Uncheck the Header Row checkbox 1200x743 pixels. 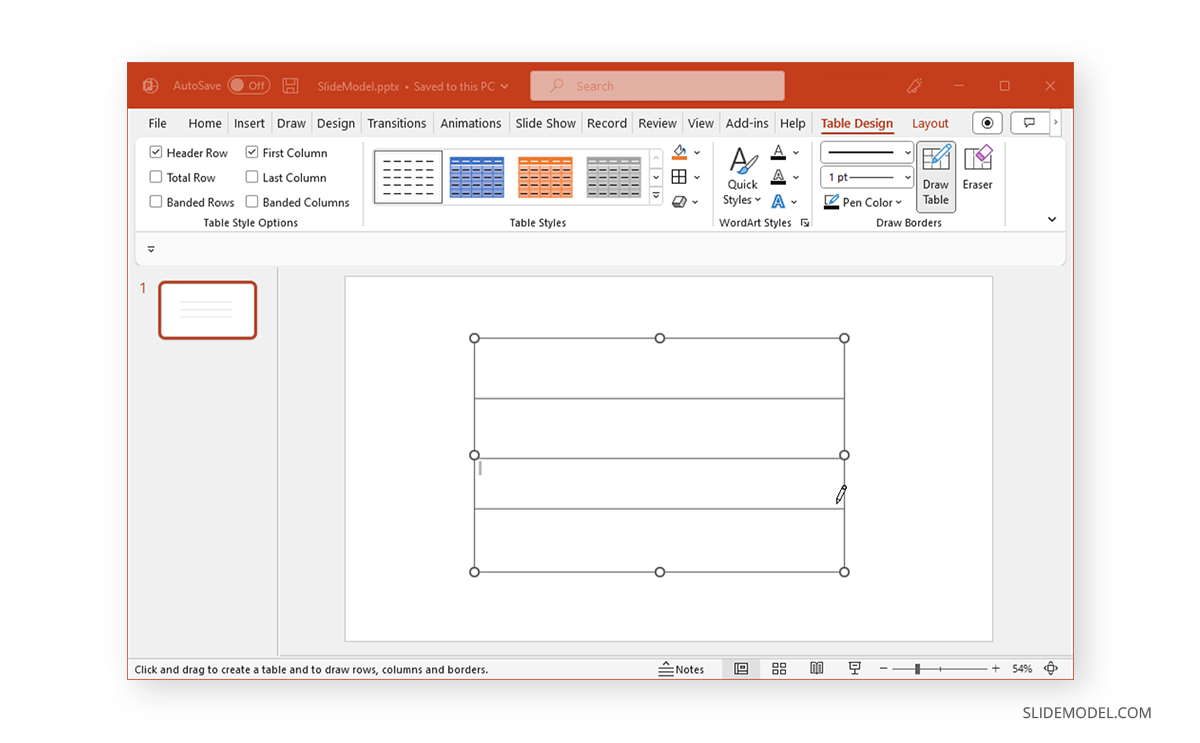click(x=156, y=153)
